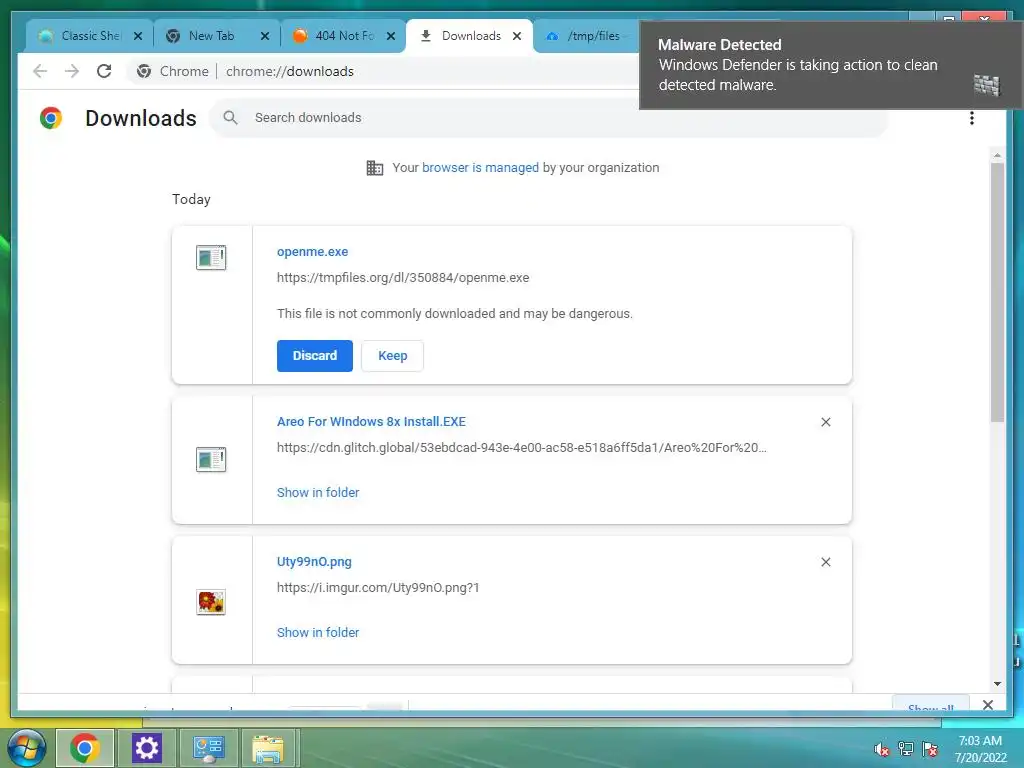The image size is (1024, 768).
Task: Open the Downloads three-dot menu
Action: (x=972, y=118)
